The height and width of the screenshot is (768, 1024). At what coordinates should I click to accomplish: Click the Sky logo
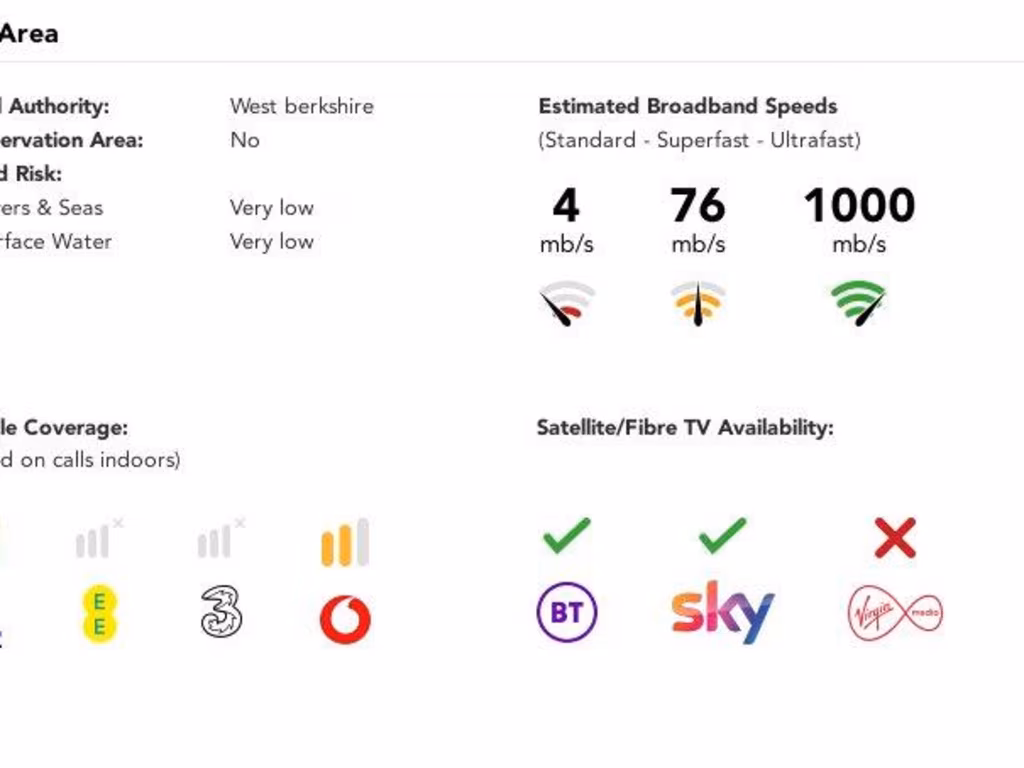pyautogui.click(x=722, y=612)
